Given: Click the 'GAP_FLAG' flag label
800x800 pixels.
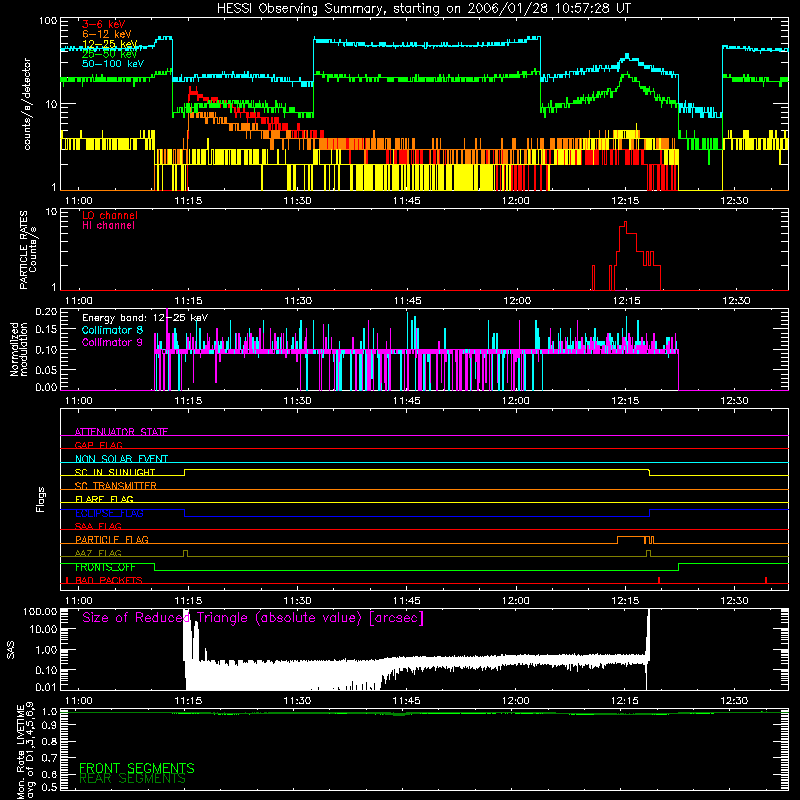Looking at the screenshot, I should pos(98,445).
